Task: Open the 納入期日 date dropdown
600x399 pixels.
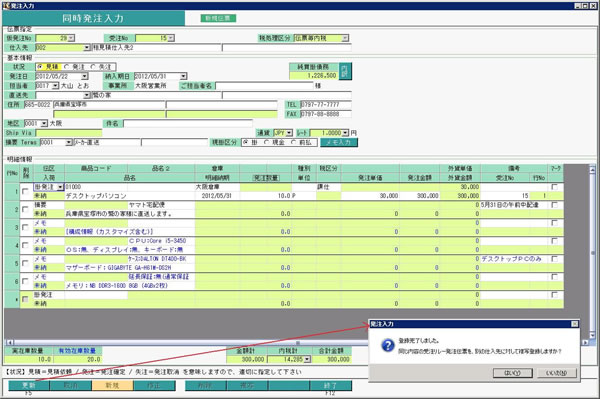Action: (x=184, y=76)
